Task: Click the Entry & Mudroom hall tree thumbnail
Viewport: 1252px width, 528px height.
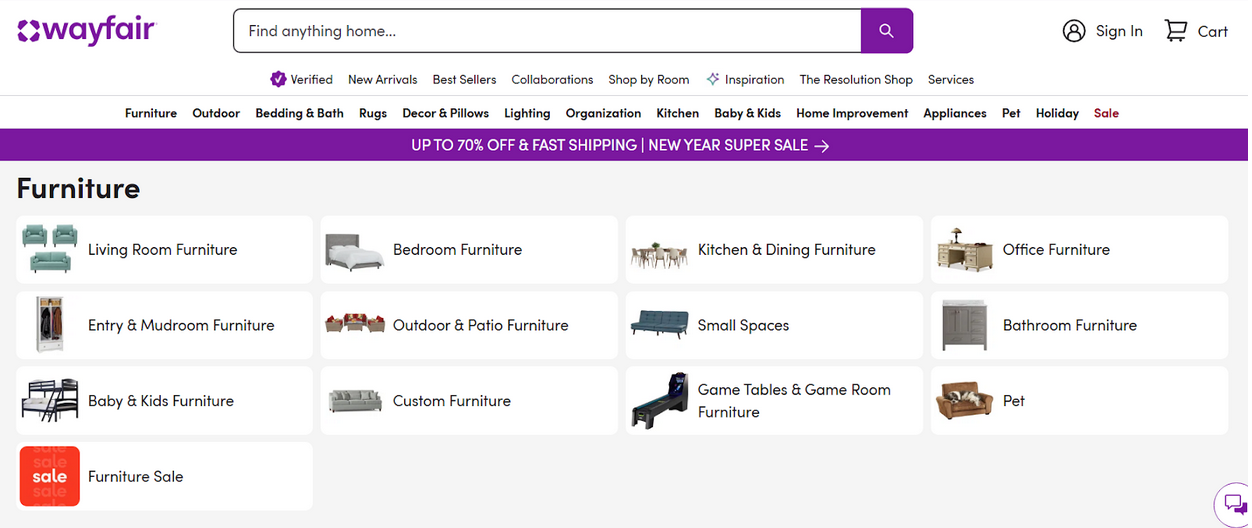Action: pos(50,324)
